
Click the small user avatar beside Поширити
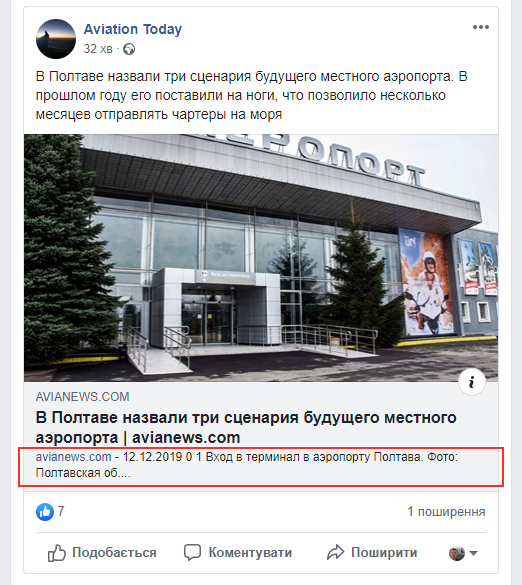[x=457, y=553]
